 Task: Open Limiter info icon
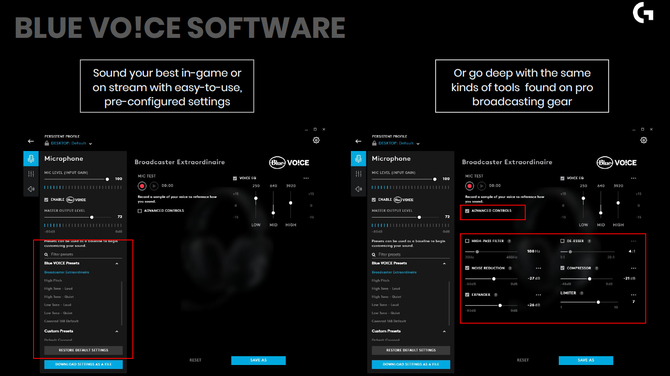pyautogui.click(x=582, y=293)
